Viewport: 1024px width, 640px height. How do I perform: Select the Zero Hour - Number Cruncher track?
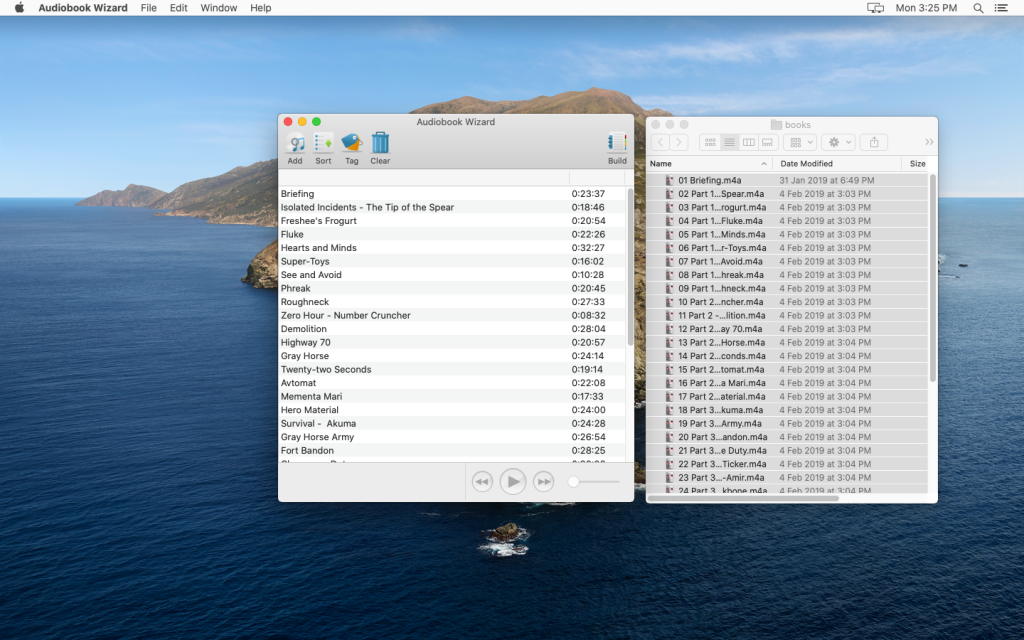coord(451,315)
